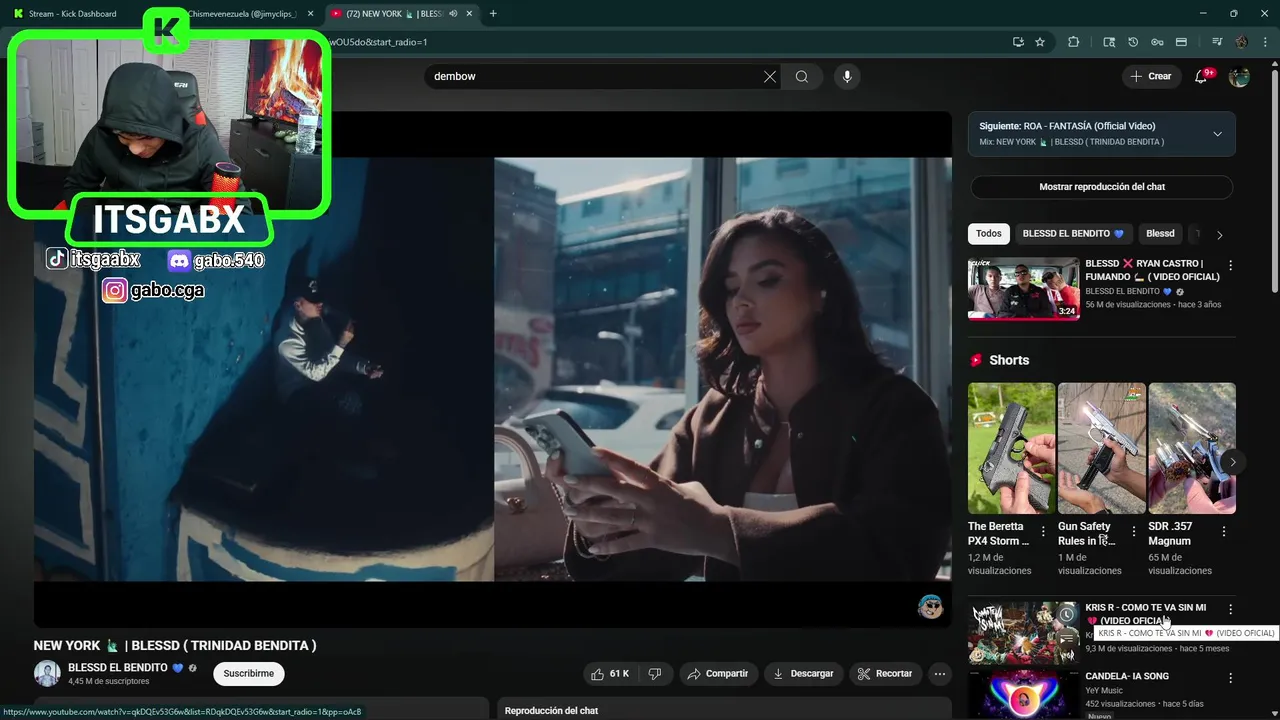Mute audio via the tab speaker icon

click(x=453, y=14)
